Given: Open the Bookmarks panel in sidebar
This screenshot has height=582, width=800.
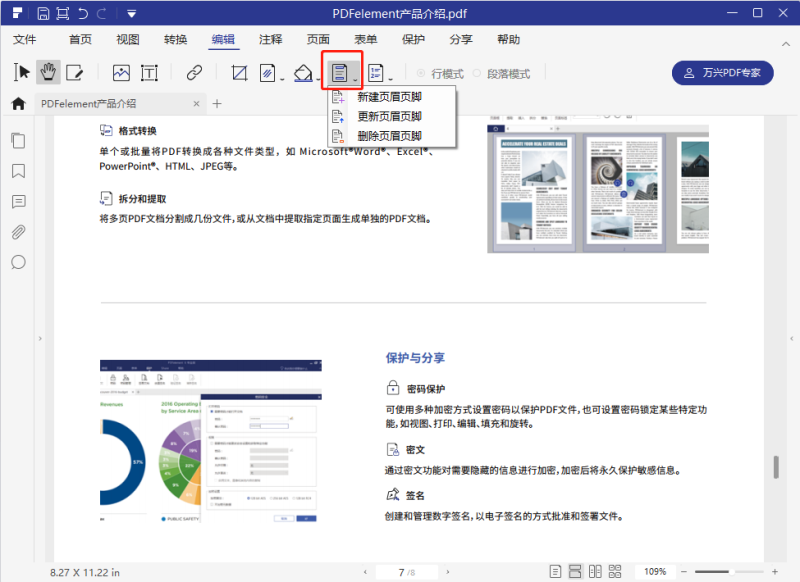Looking at the screenshot, I should [17, 170].
